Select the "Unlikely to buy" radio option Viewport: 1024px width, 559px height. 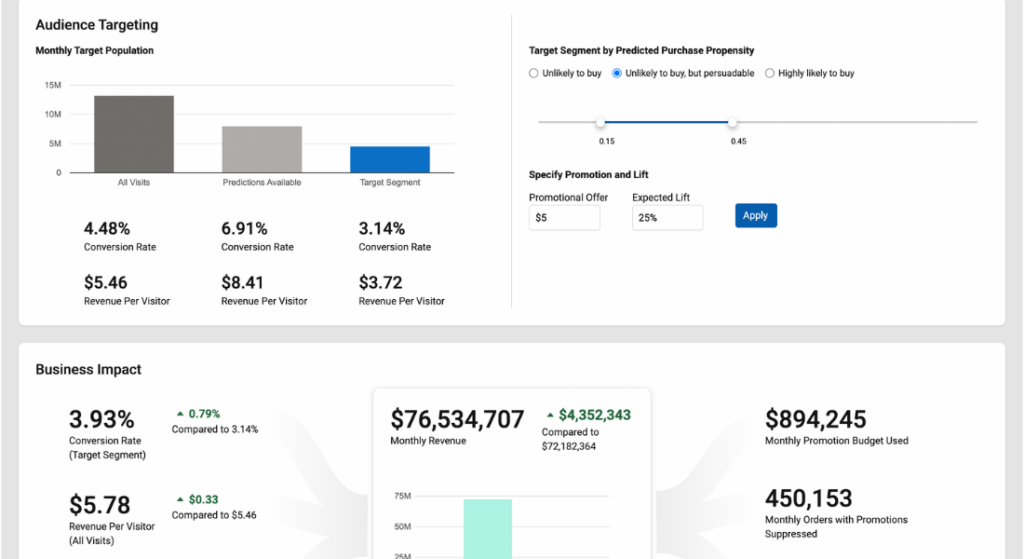click(534, 73)
